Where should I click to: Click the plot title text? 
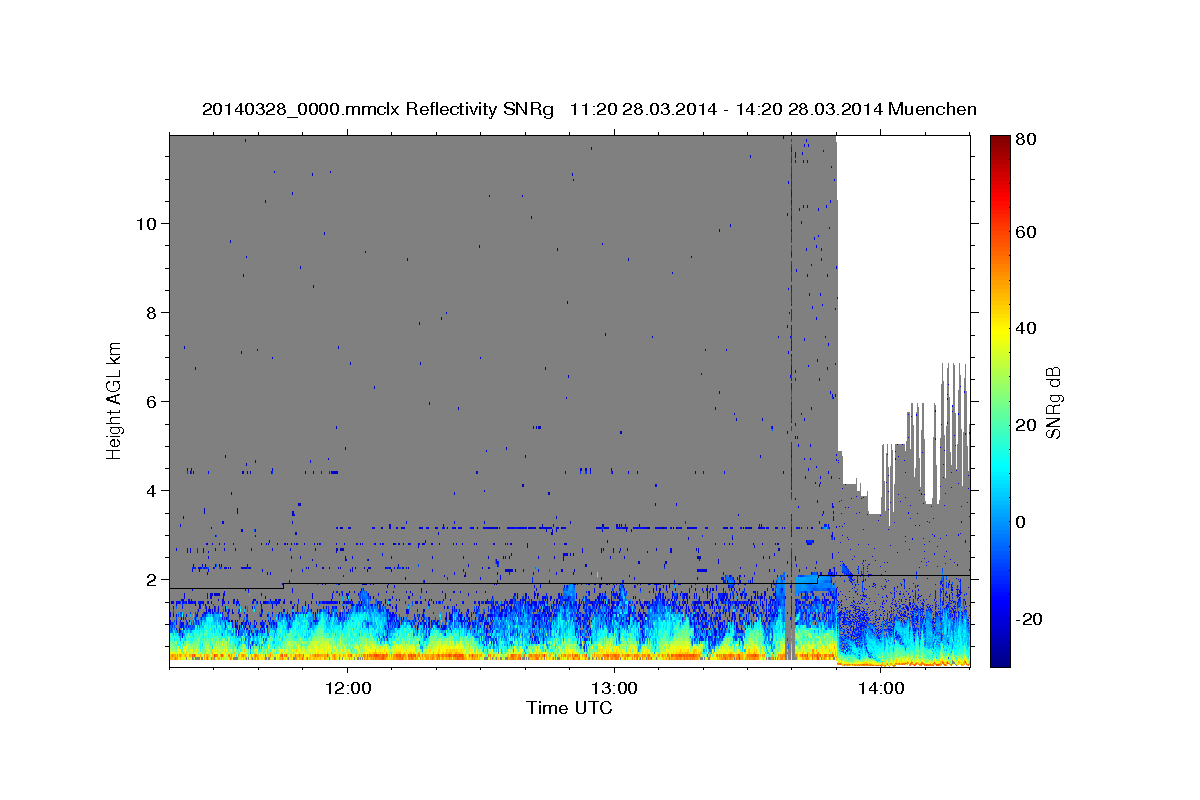(x=589, y=109)
